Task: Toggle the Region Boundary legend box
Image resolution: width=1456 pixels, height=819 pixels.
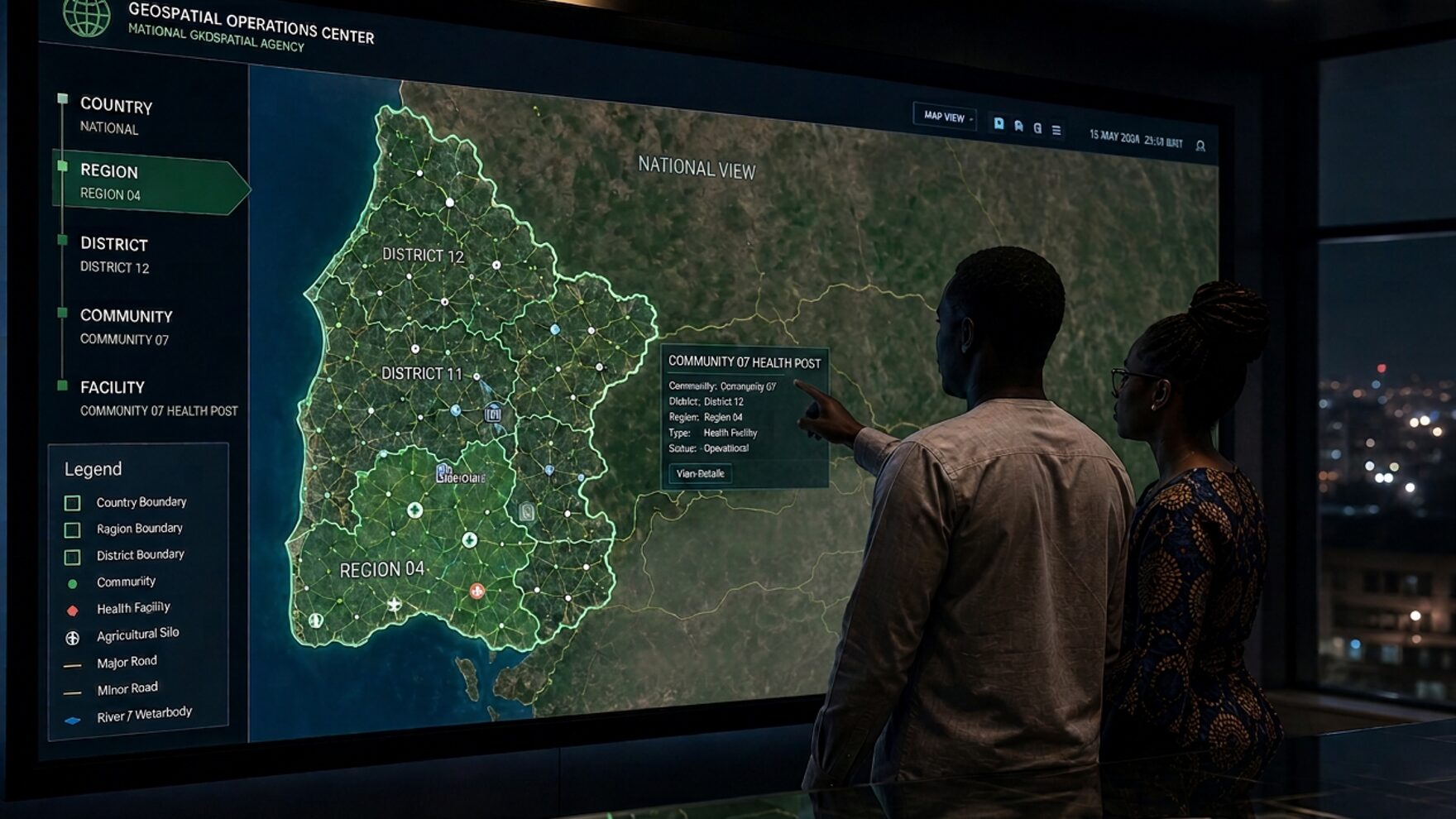Action: pos(73,530)
